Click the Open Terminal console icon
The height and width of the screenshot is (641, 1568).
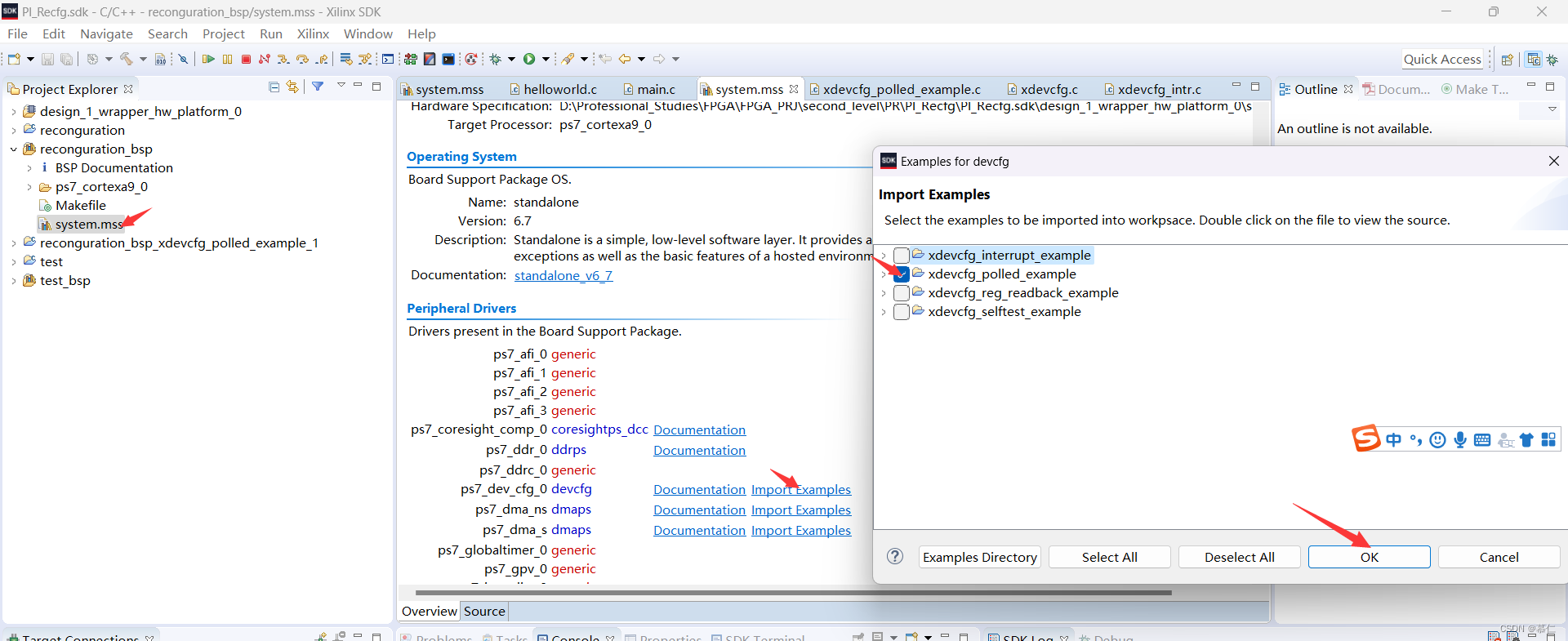pyautogui.click(x=388, y=59)
